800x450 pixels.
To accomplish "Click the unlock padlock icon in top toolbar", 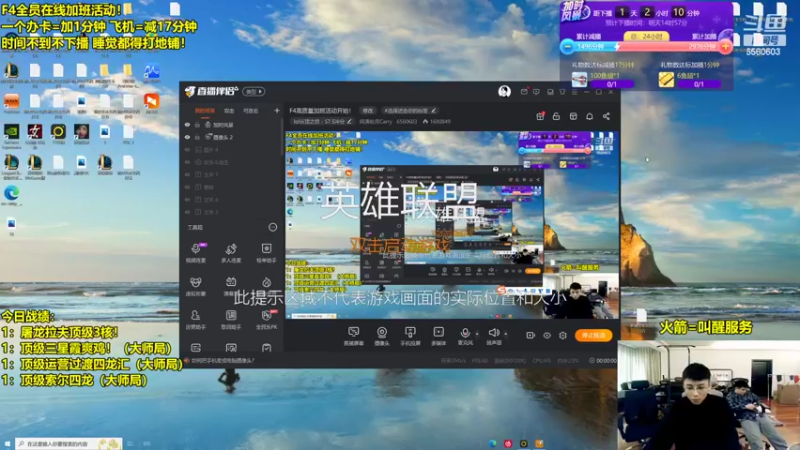I will tap(556, 116).
